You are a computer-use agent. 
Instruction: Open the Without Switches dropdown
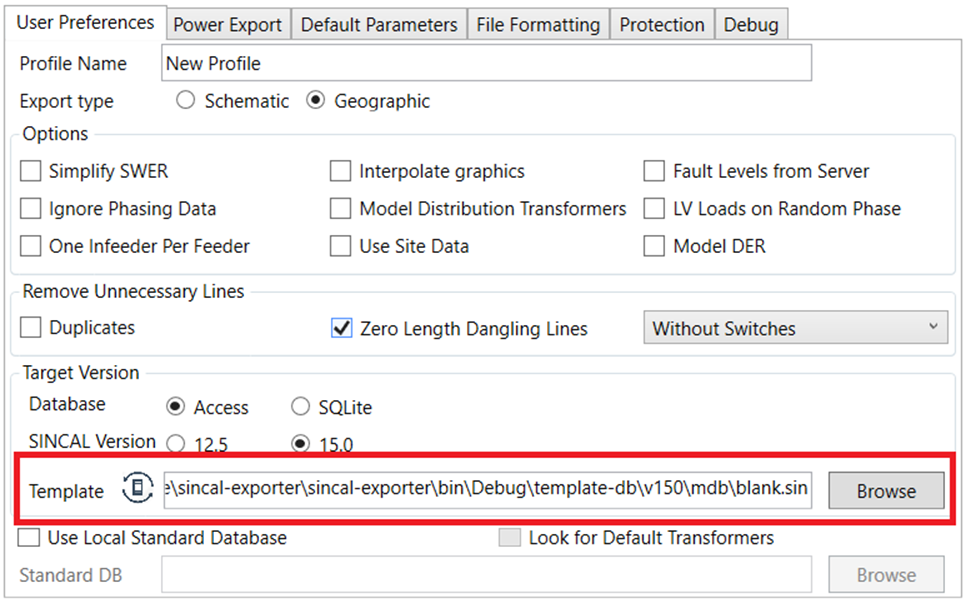pyautogui.click(x=795, y=328)
